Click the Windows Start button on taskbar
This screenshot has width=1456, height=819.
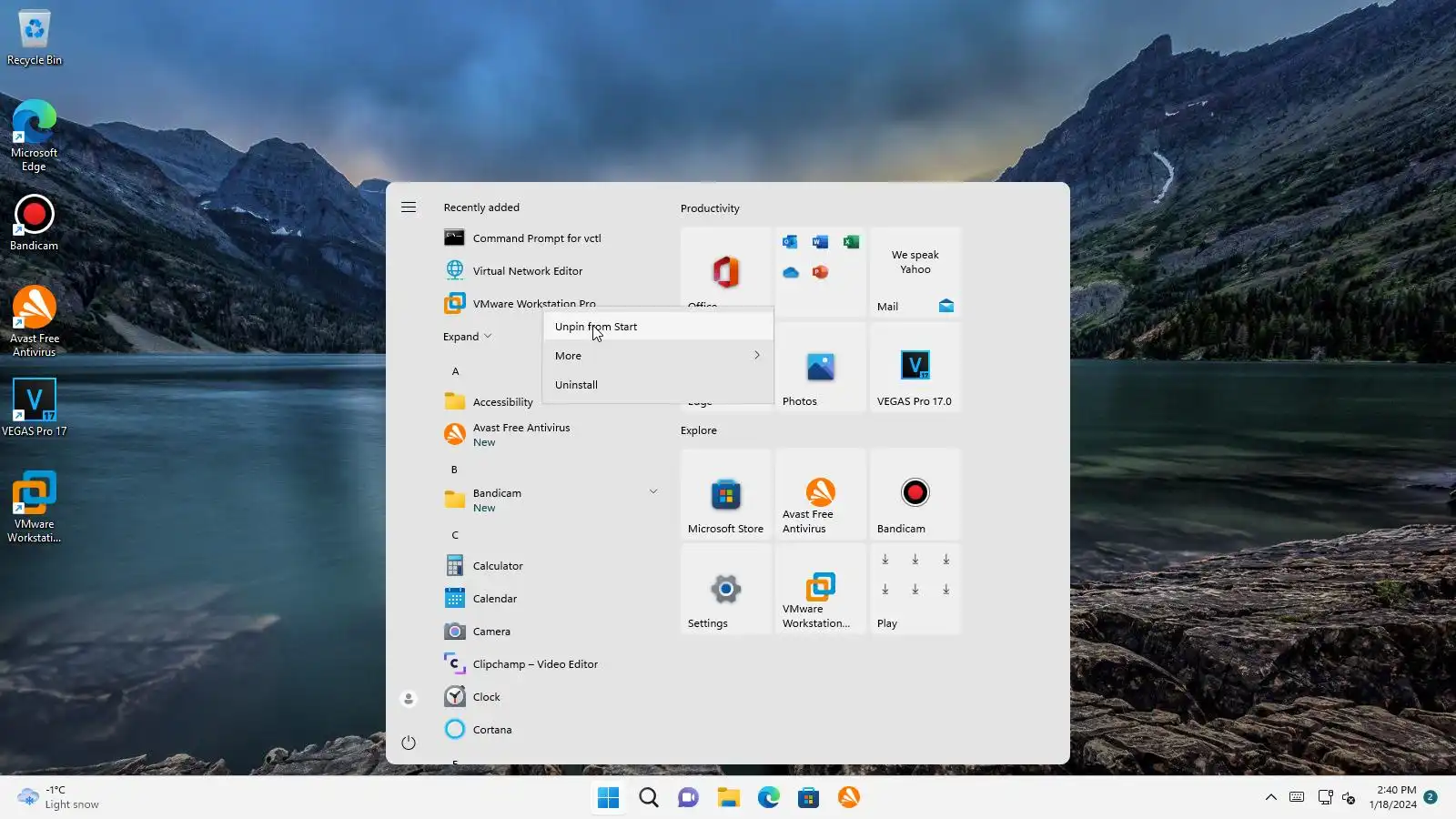click(608, 797)
